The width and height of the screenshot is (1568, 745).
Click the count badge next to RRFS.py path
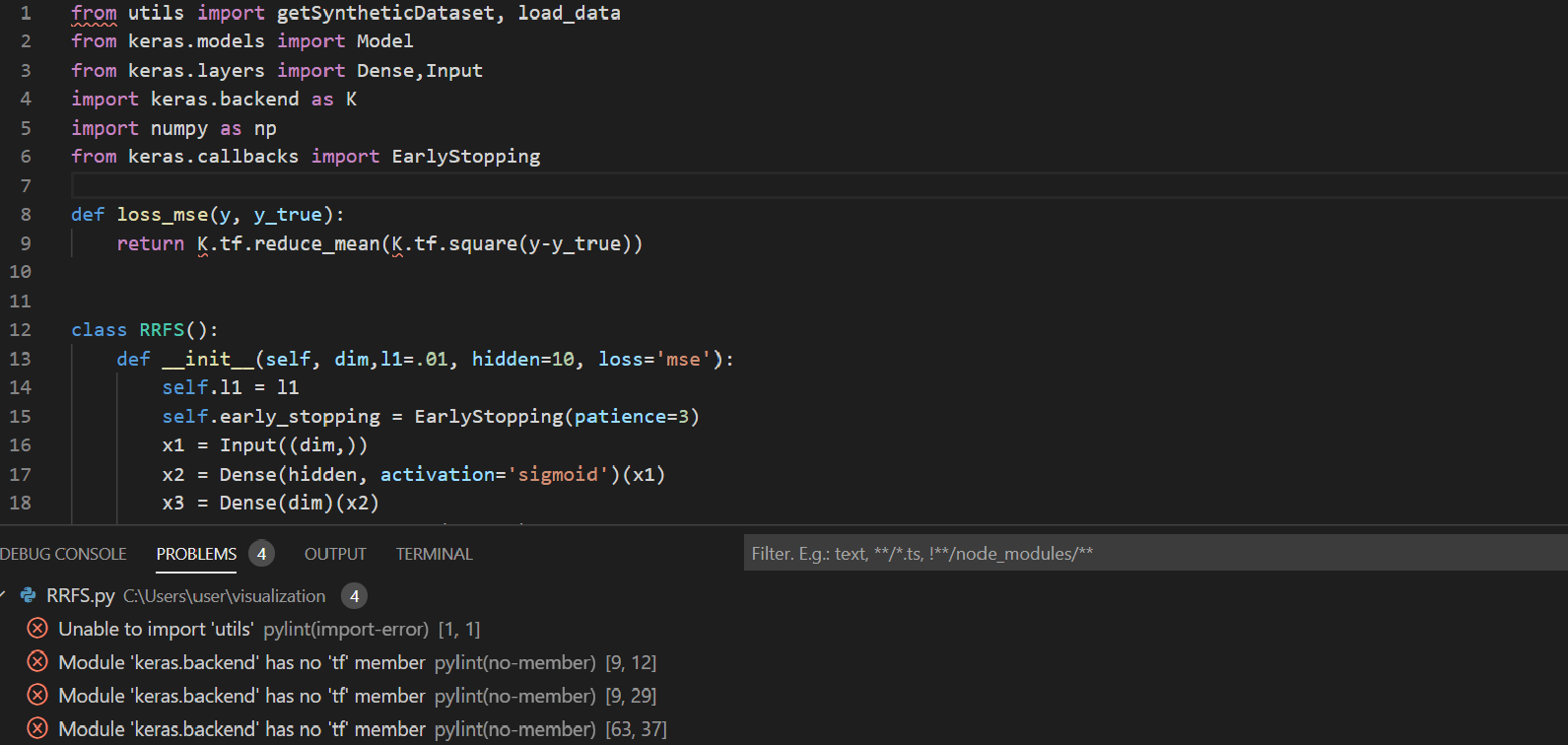(x=354, y=595)
